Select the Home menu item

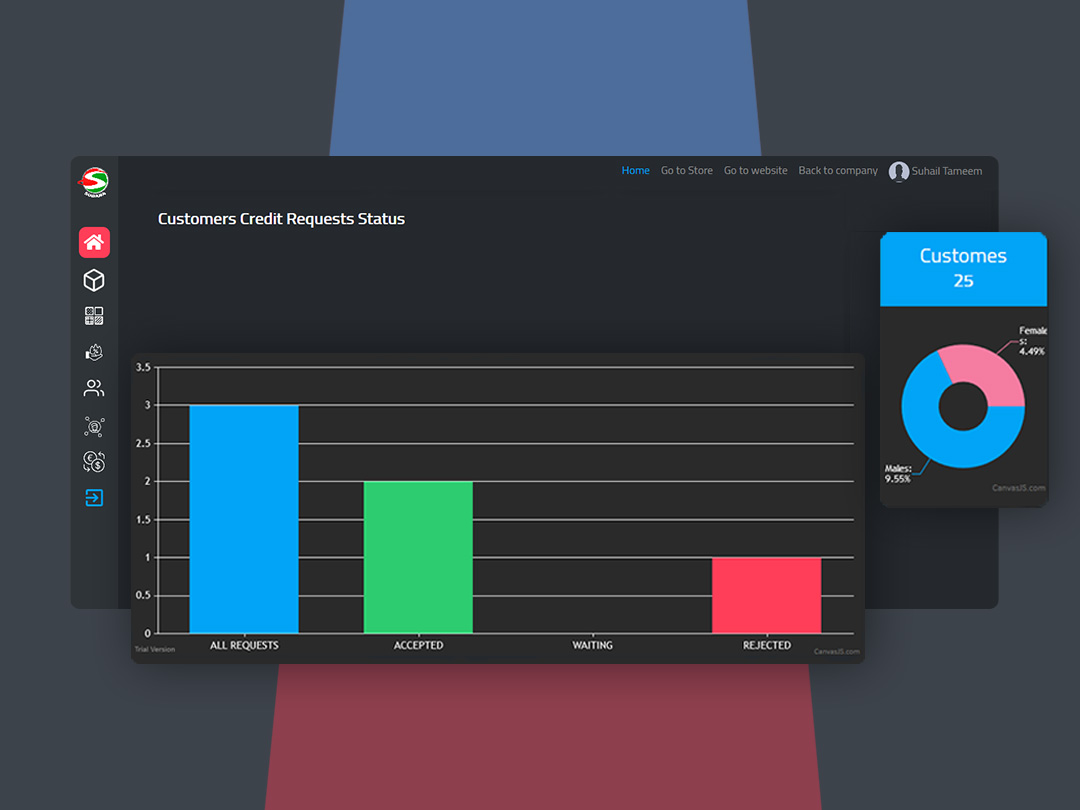635,171
